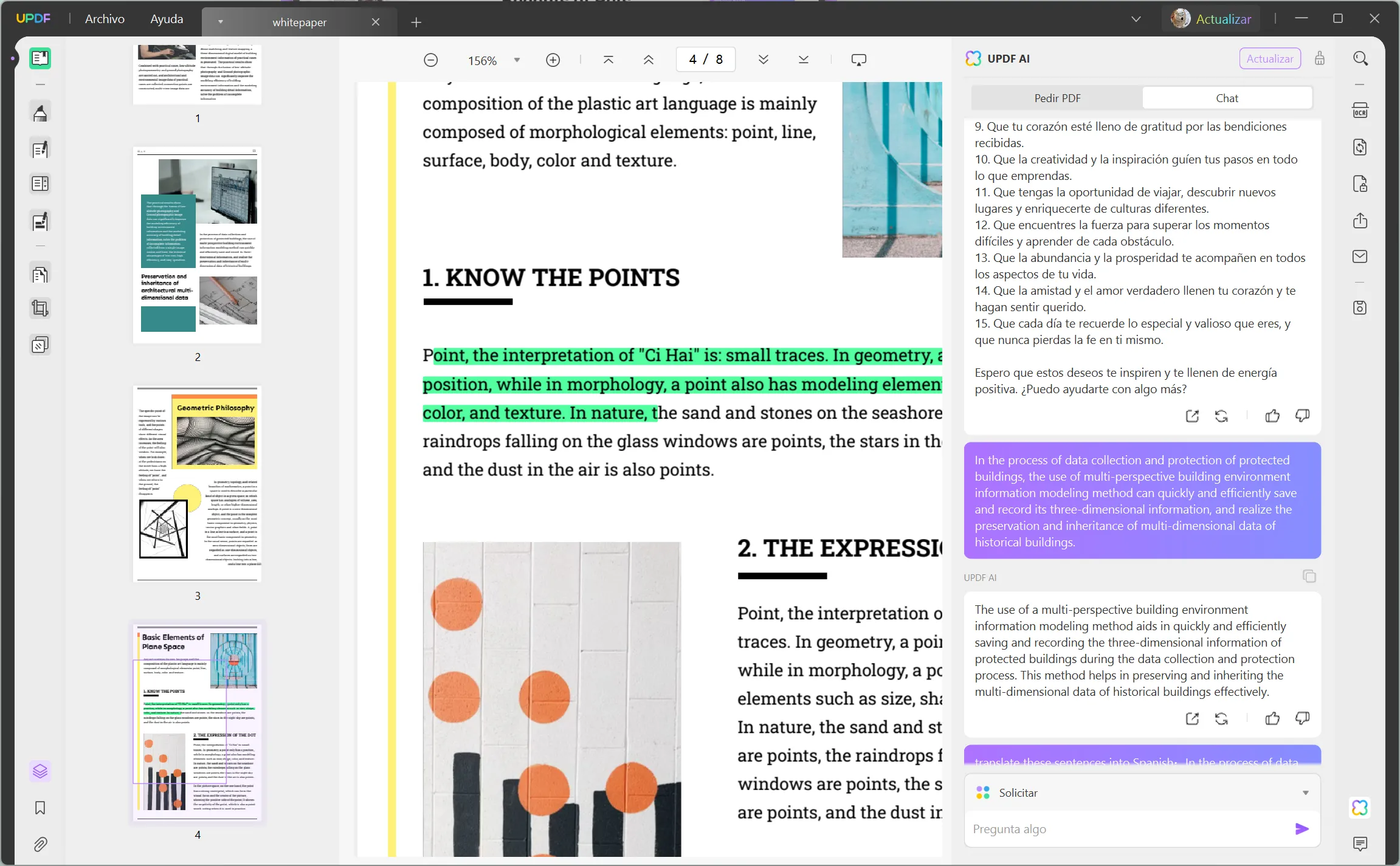This screenshot has height=866, width=1400.
Task: Open the Fill and Sign form tool
Action: pos(40,222)
